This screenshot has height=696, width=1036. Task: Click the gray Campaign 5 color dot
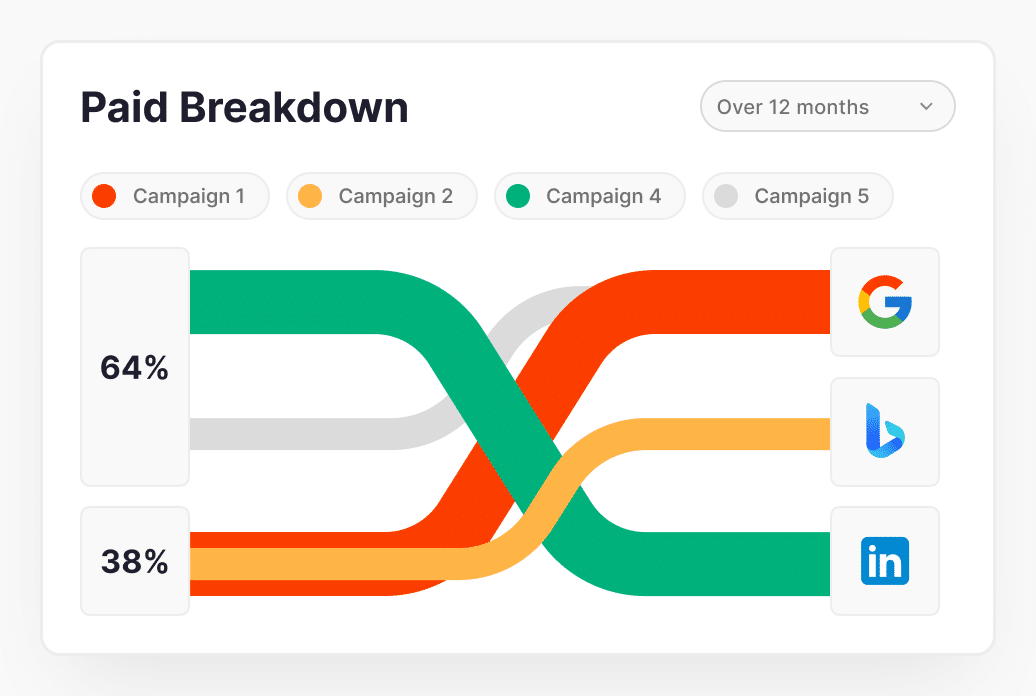(x=726, y=196)
